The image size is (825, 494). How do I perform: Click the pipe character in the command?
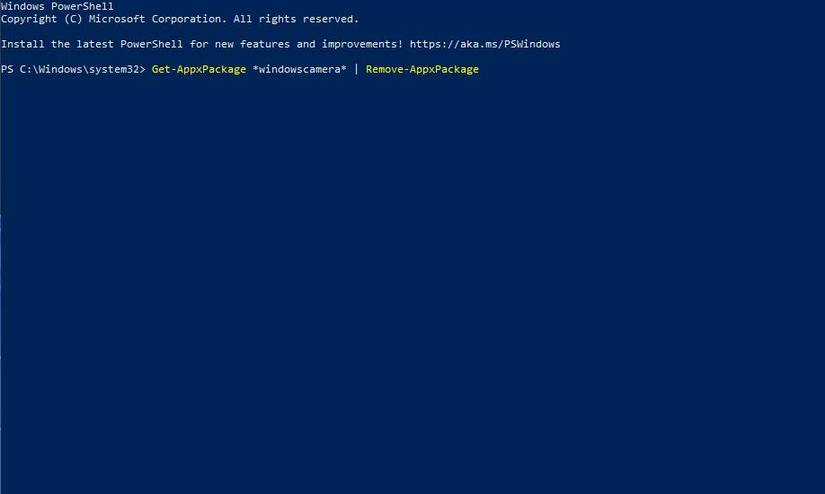point(356,69)
